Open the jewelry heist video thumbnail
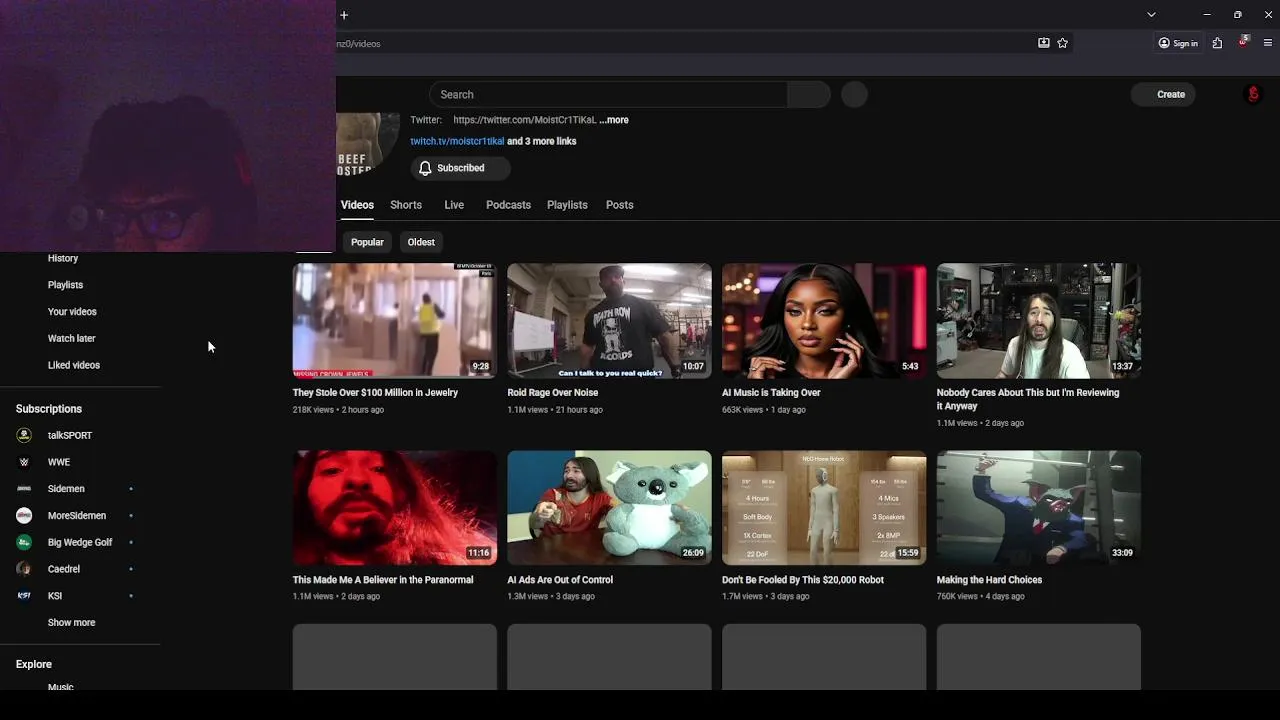The height and width of the screenshot is (720, 1280). click(x=394, y=320)
